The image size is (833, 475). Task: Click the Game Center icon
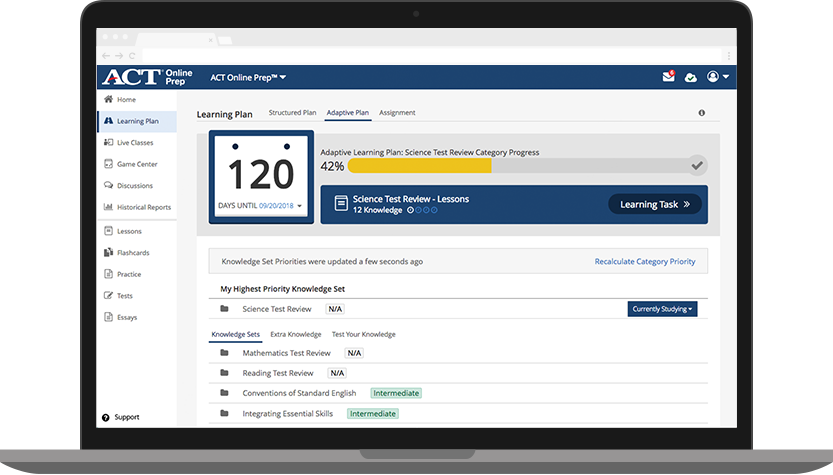click(x=108, y=164)
